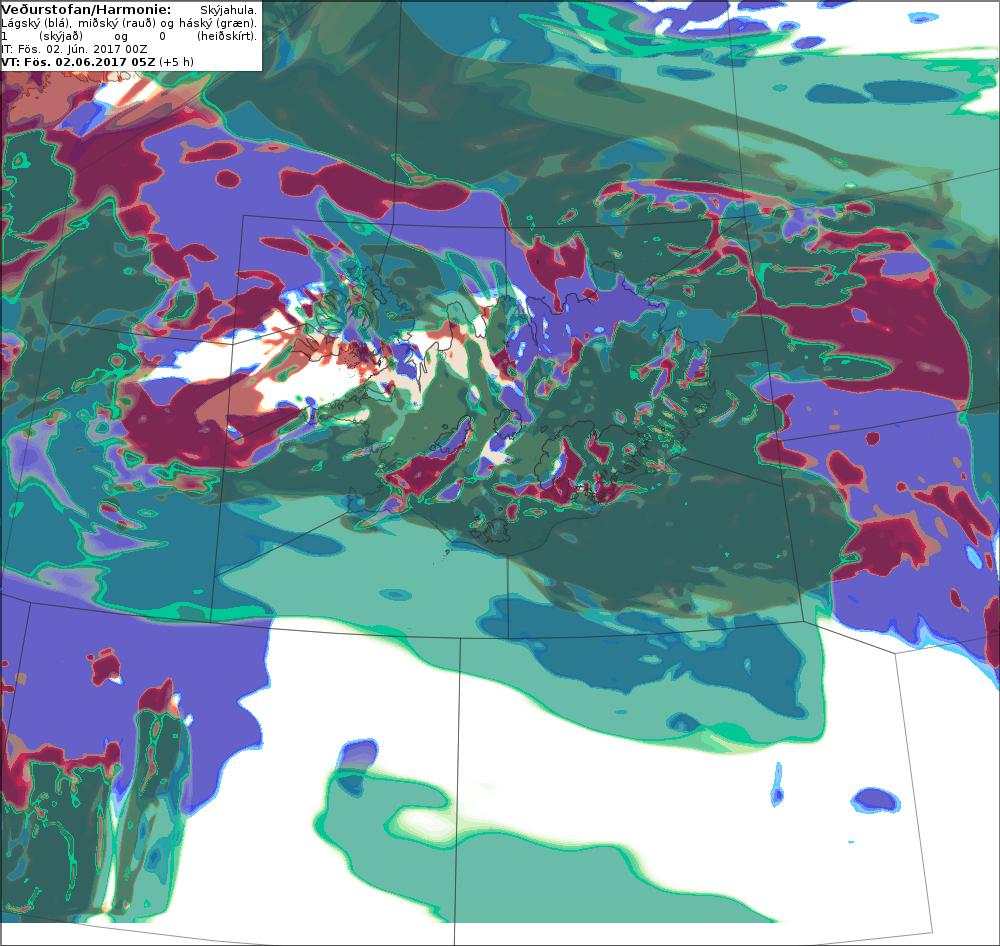Click the 'Skýjahula.' label in legend
The image size is (1000, 946).
tap(228, 10)
